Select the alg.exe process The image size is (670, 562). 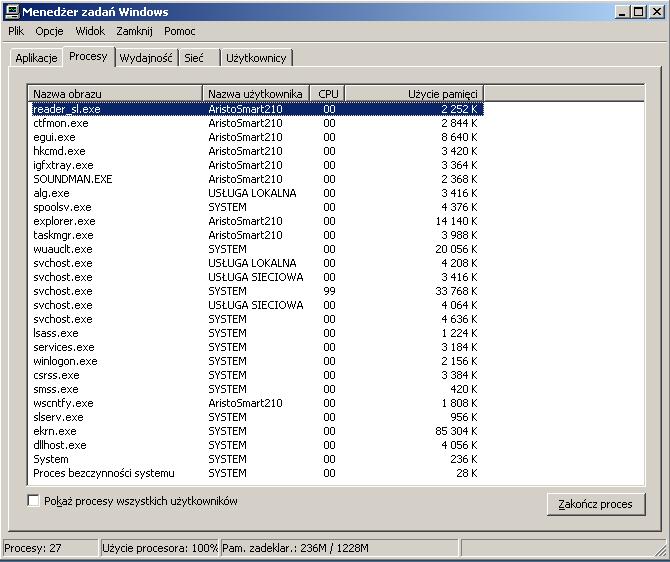coord(258,193)
